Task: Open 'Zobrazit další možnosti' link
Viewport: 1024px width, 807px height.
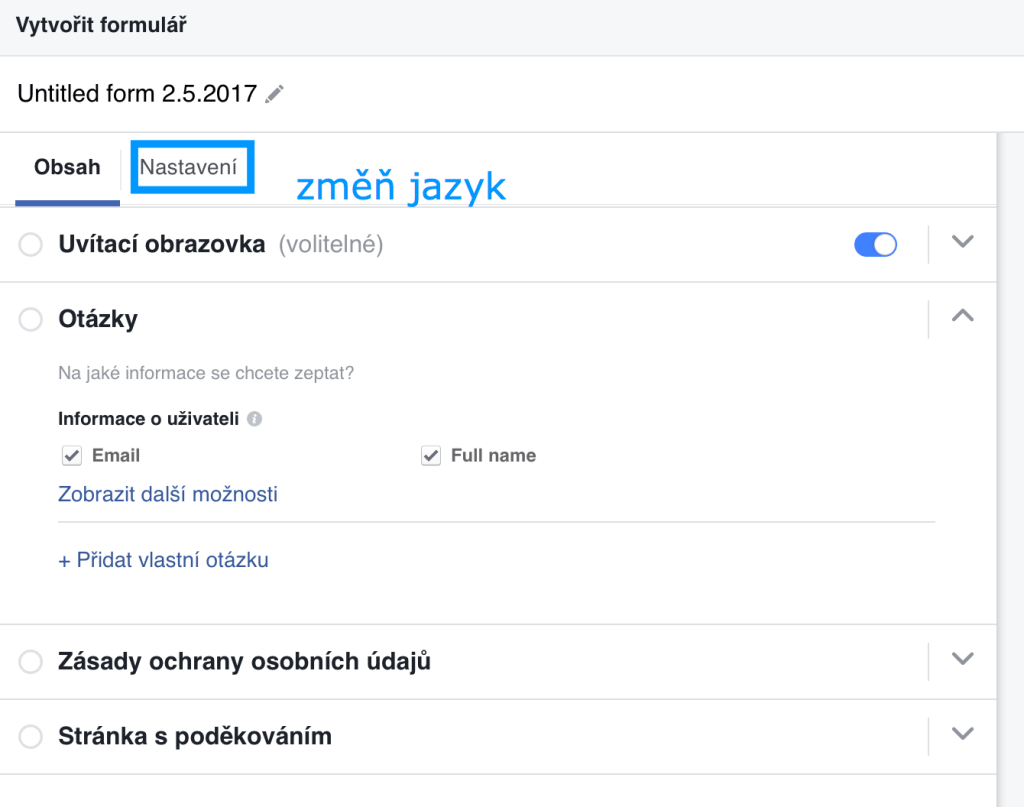Action: coord(168,494)
